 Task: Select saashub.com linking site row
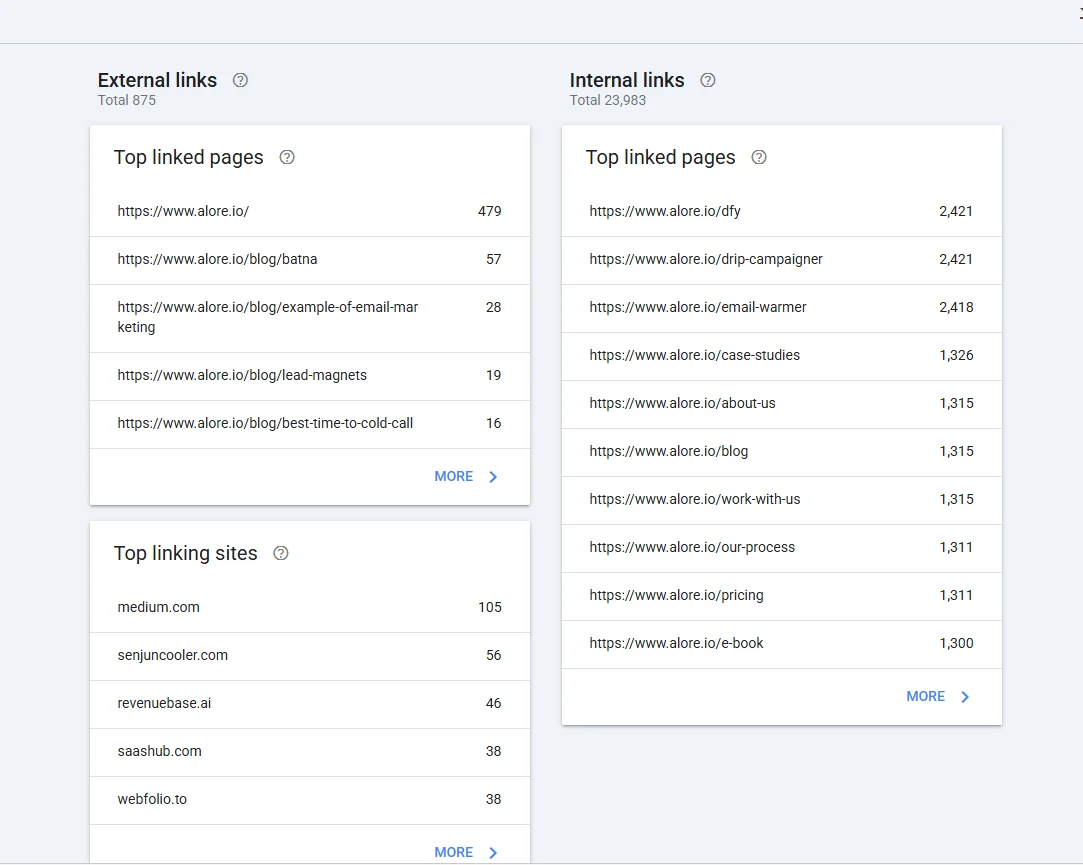(x=310, y=752)
